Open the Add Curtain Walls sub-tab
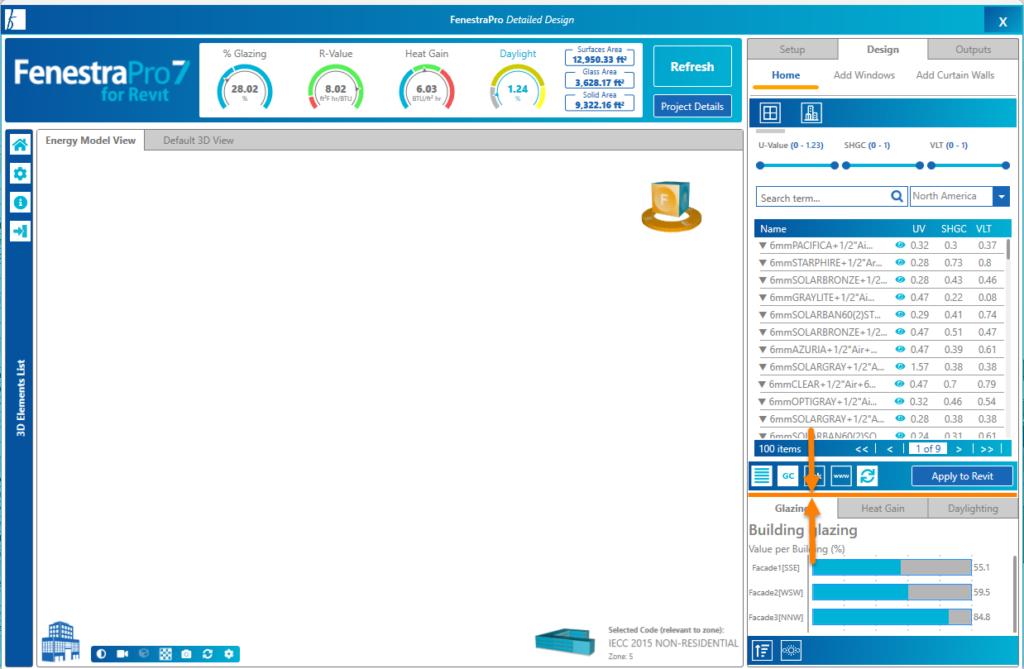Viewport: 1024px width, 669px height. pos(955,75)
